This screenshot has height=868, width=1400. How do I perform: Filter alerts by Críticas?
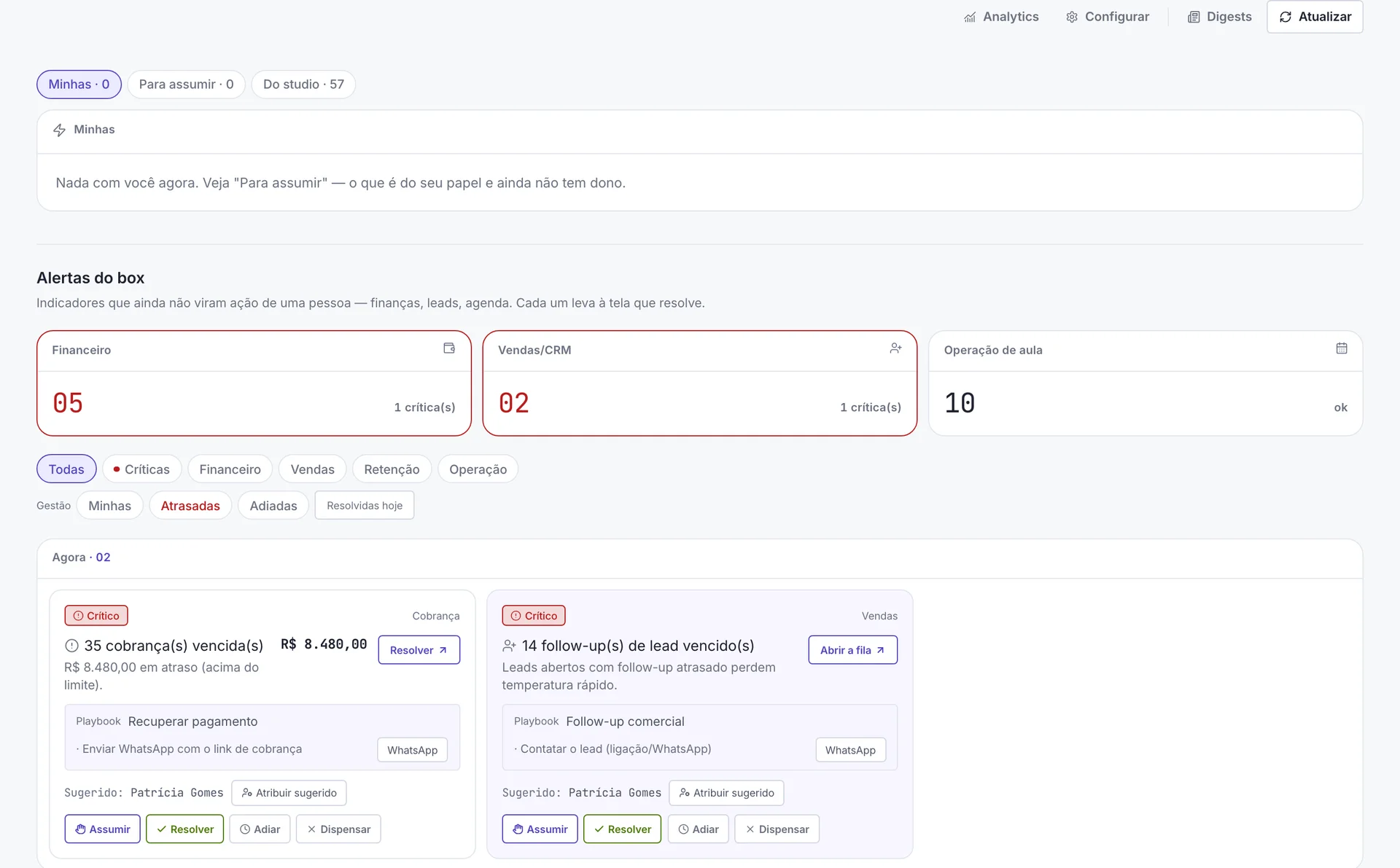tap(141, 469)
